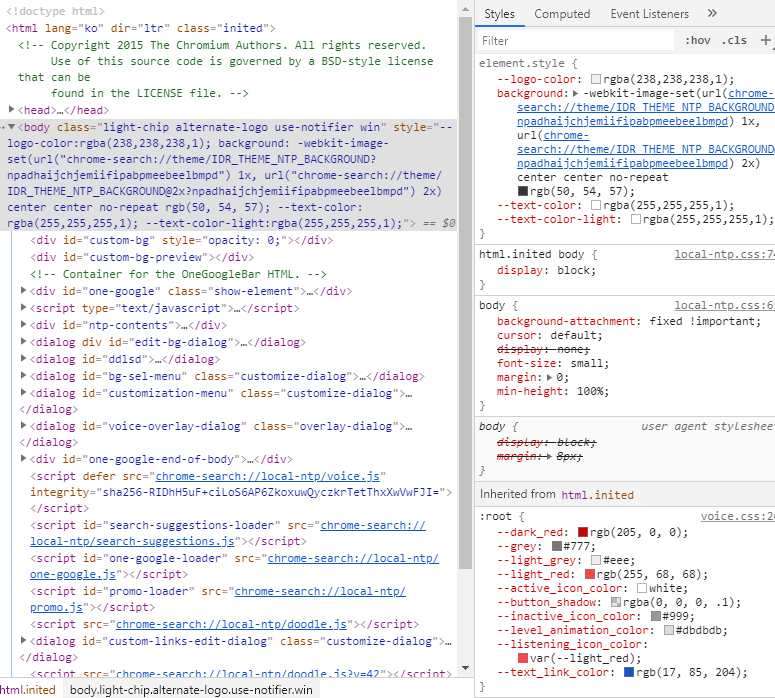
Task: Click the rgb(50, 54, 57) color swatch
Action: pyautogui.click(x=522, y=191)
